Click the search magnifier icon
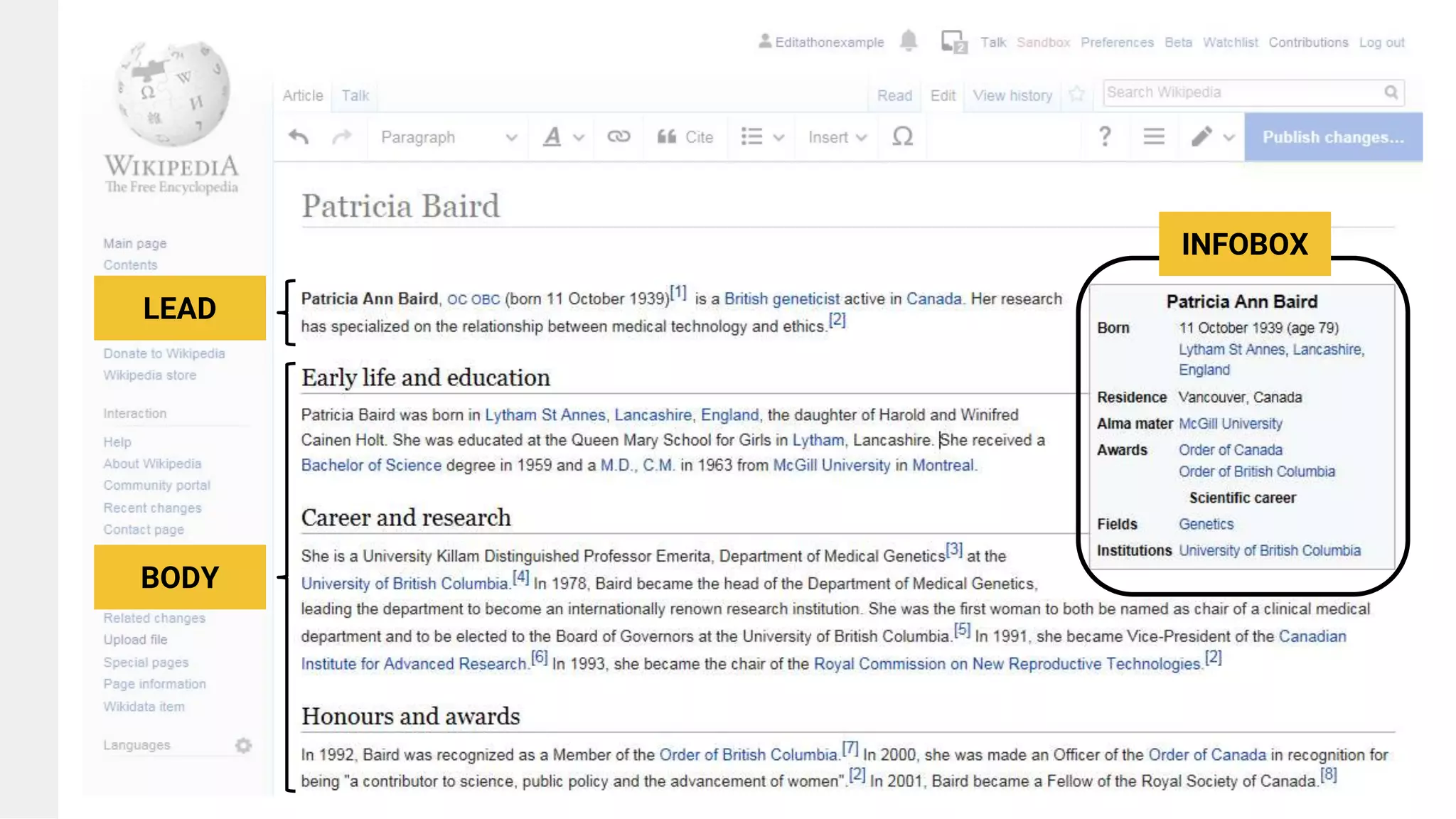Image resolution: width=1456 pixels, height=819 pixels. (x=1391, y=92)
